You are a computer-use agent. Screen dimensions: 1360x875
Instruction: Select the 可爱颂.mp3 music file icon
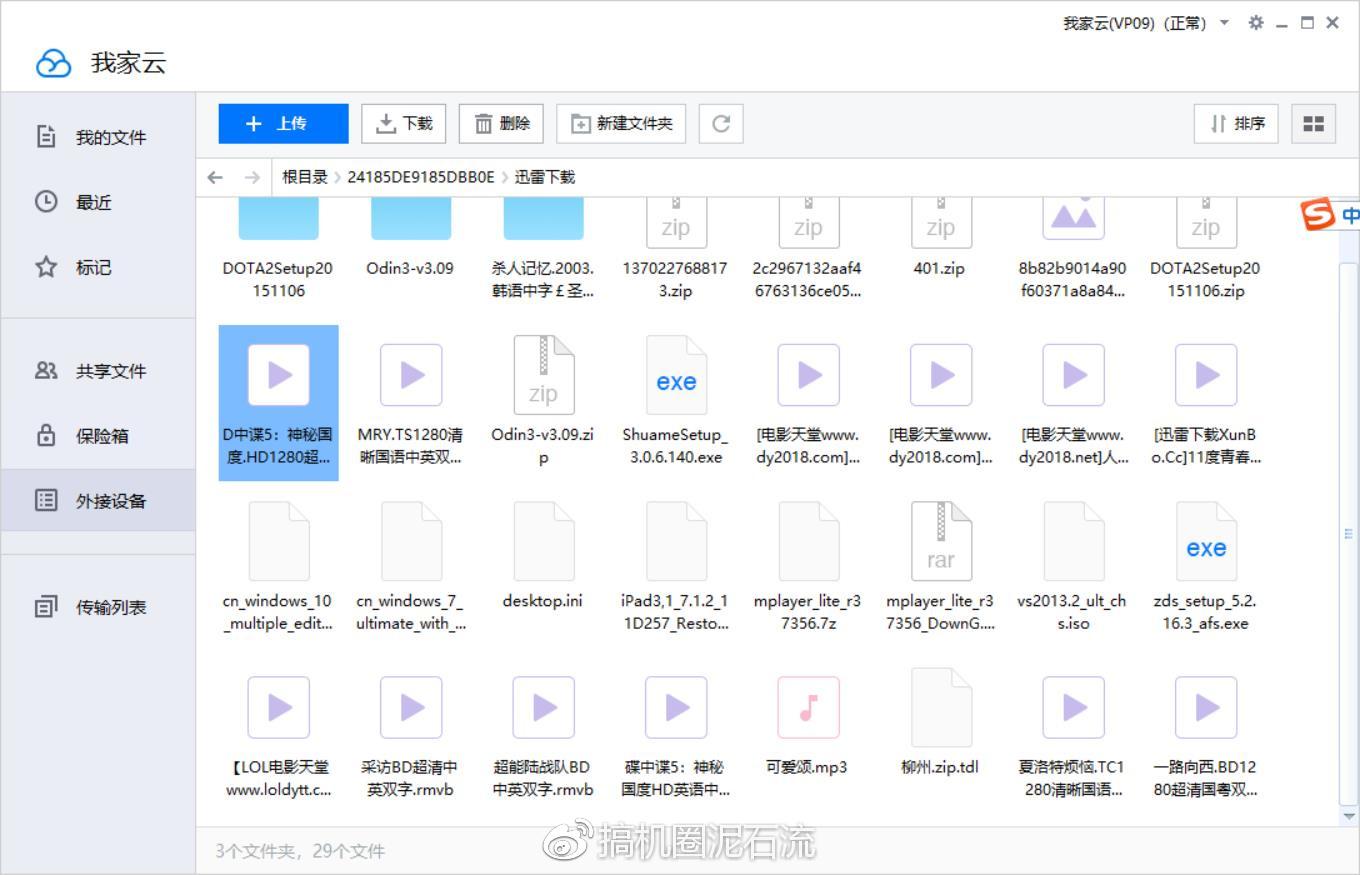tap(808, 708)
